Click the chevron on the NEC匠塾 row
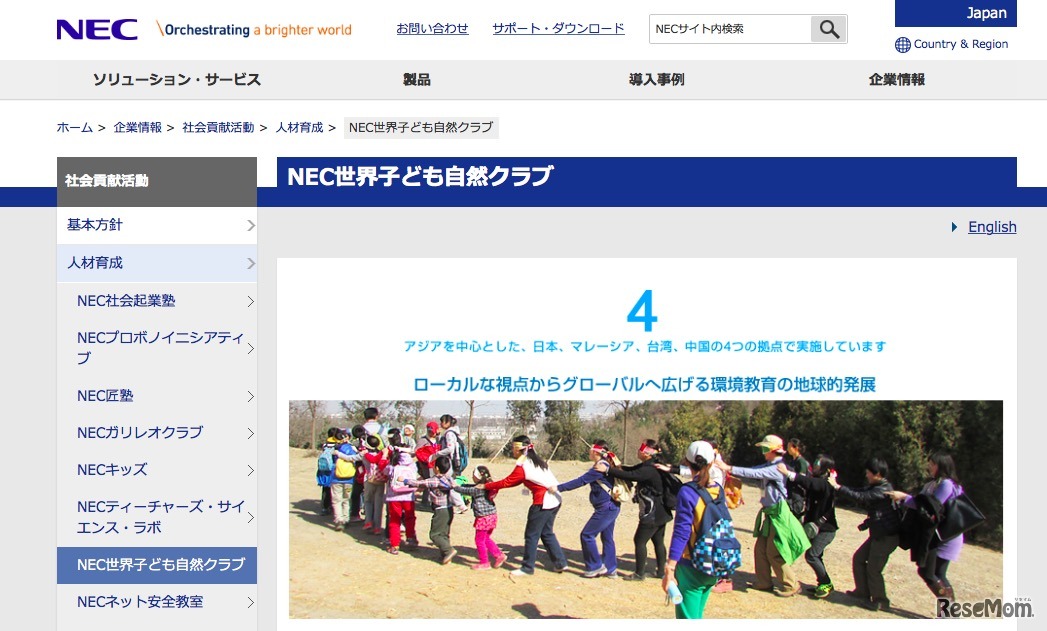This screenshot has width=1047, height=631. point(250,396)
